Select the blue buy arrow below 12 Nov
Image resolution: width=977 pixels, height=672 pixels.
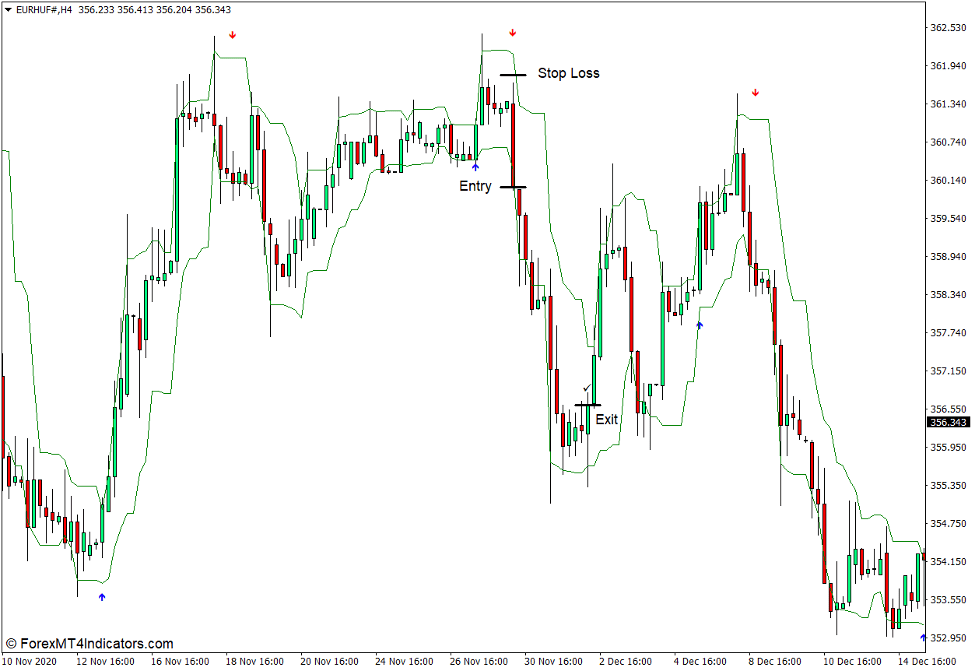pyautogui.click(x=100, y=597)
